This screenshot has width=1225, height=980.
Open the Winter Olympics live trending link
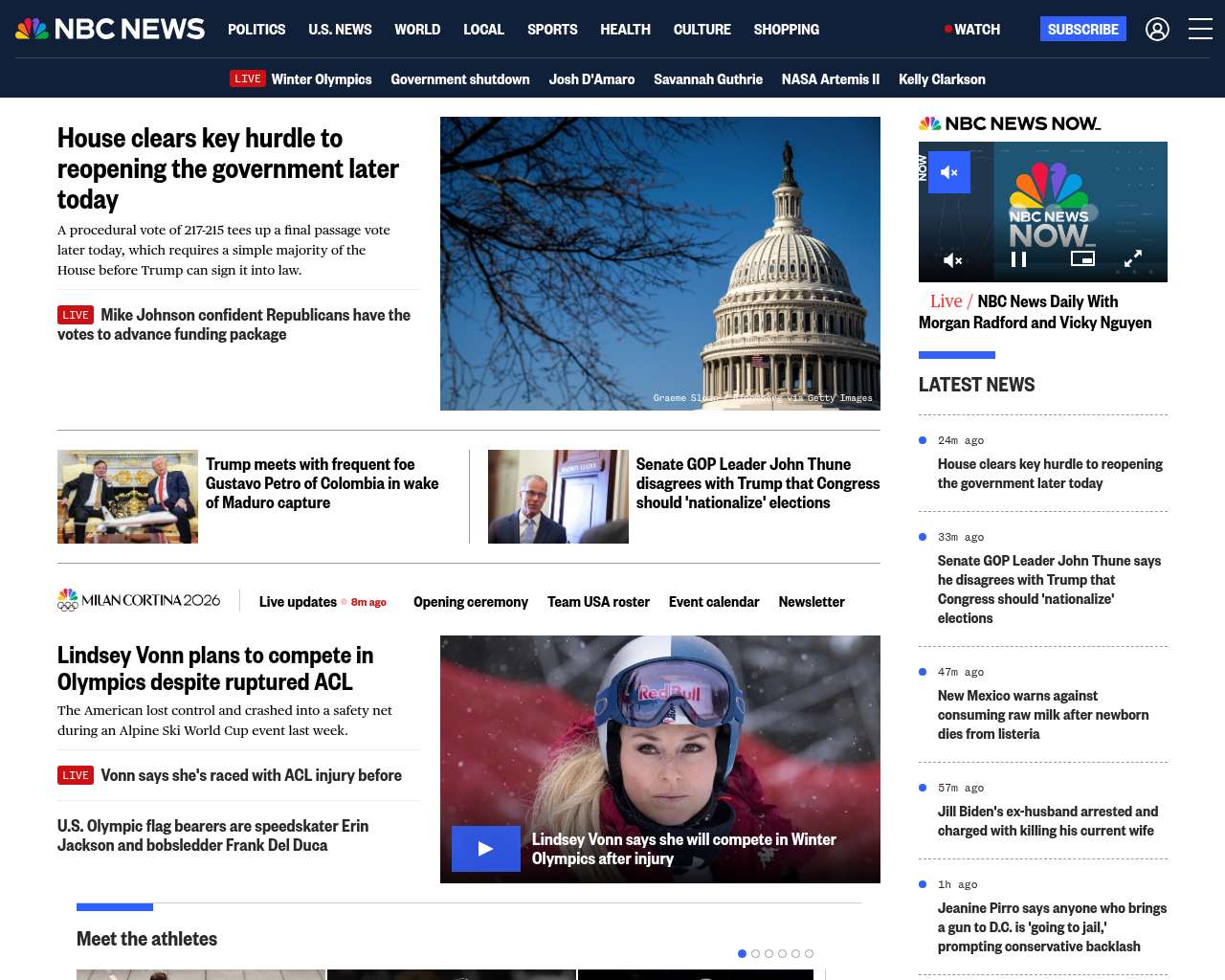point(321,79)
